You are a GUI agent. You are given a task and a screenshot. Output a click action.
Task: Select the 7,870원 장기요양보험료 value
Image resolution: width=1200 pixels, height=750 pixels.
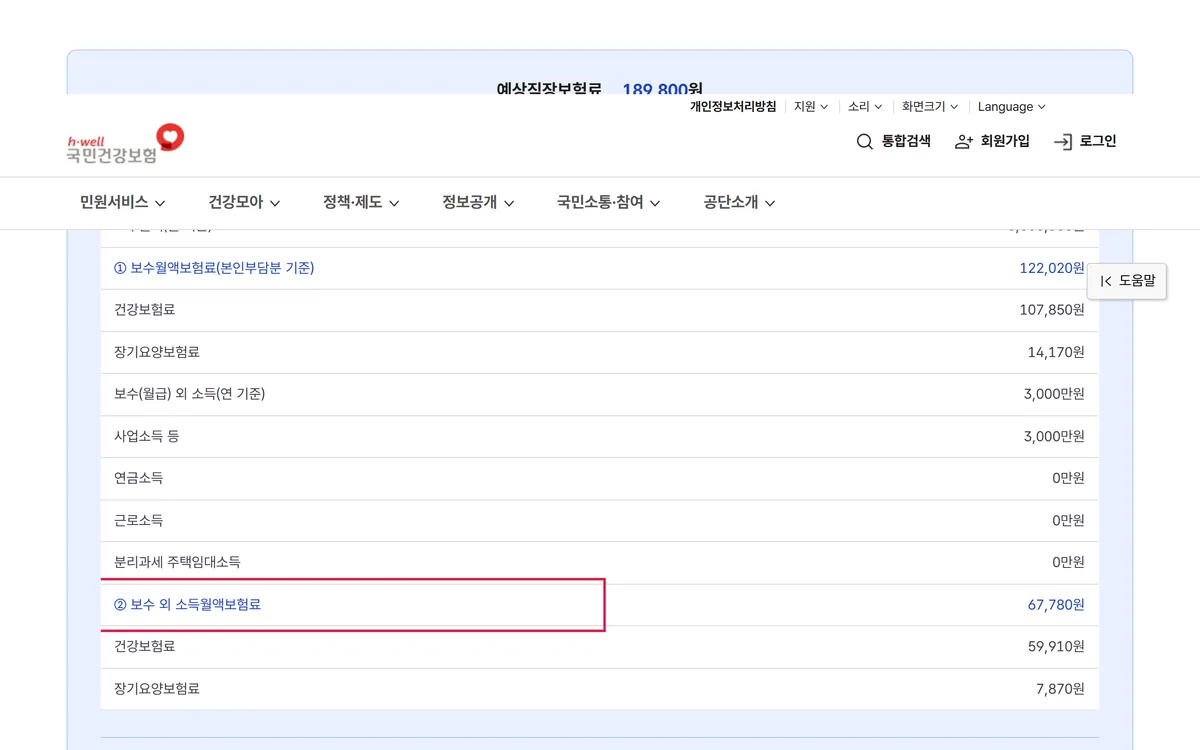tap(1060, 688)
